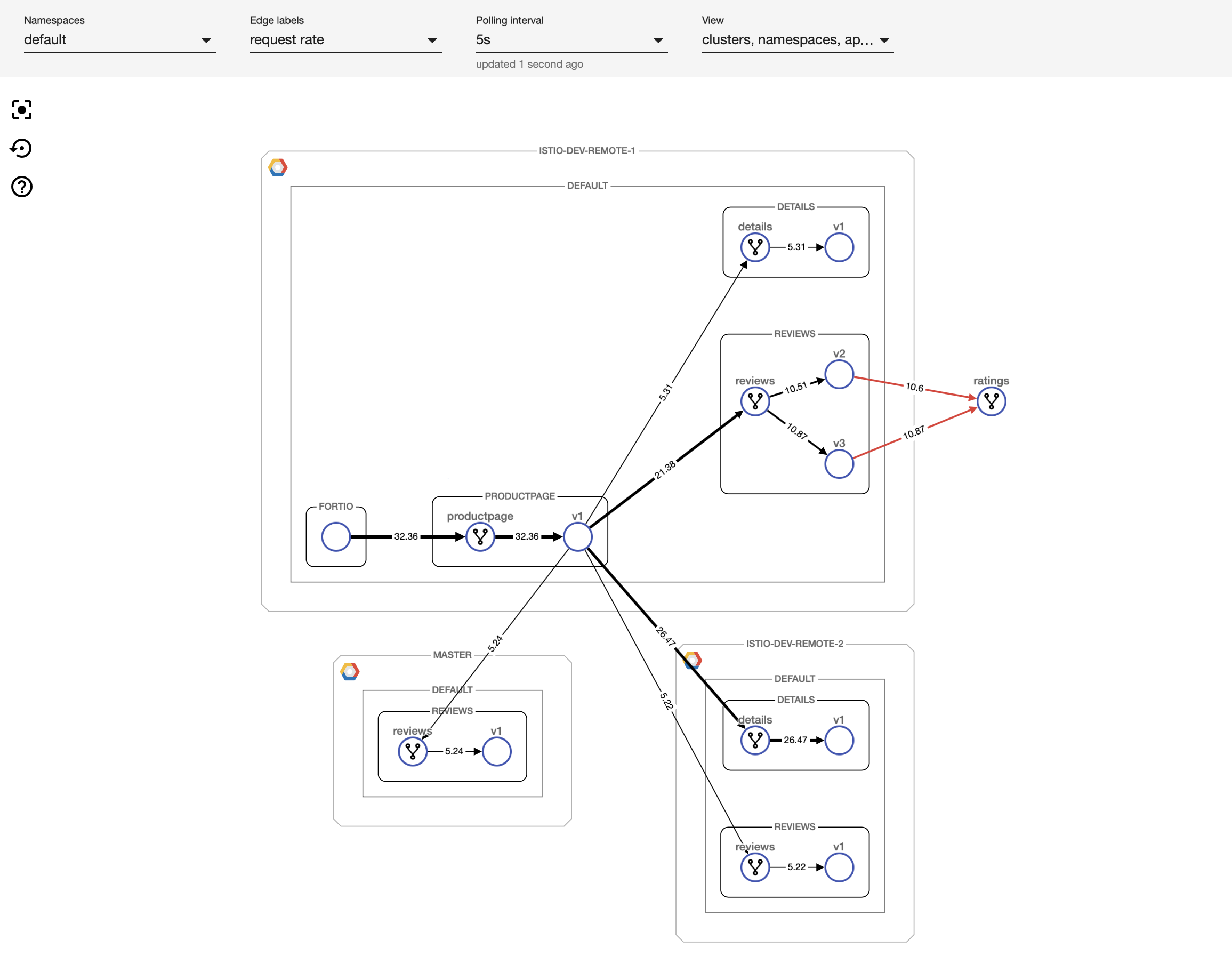Viewport: 1232px width, 964px height.
Task: Click the productpage v1 workload node
Action: [578, 536]
